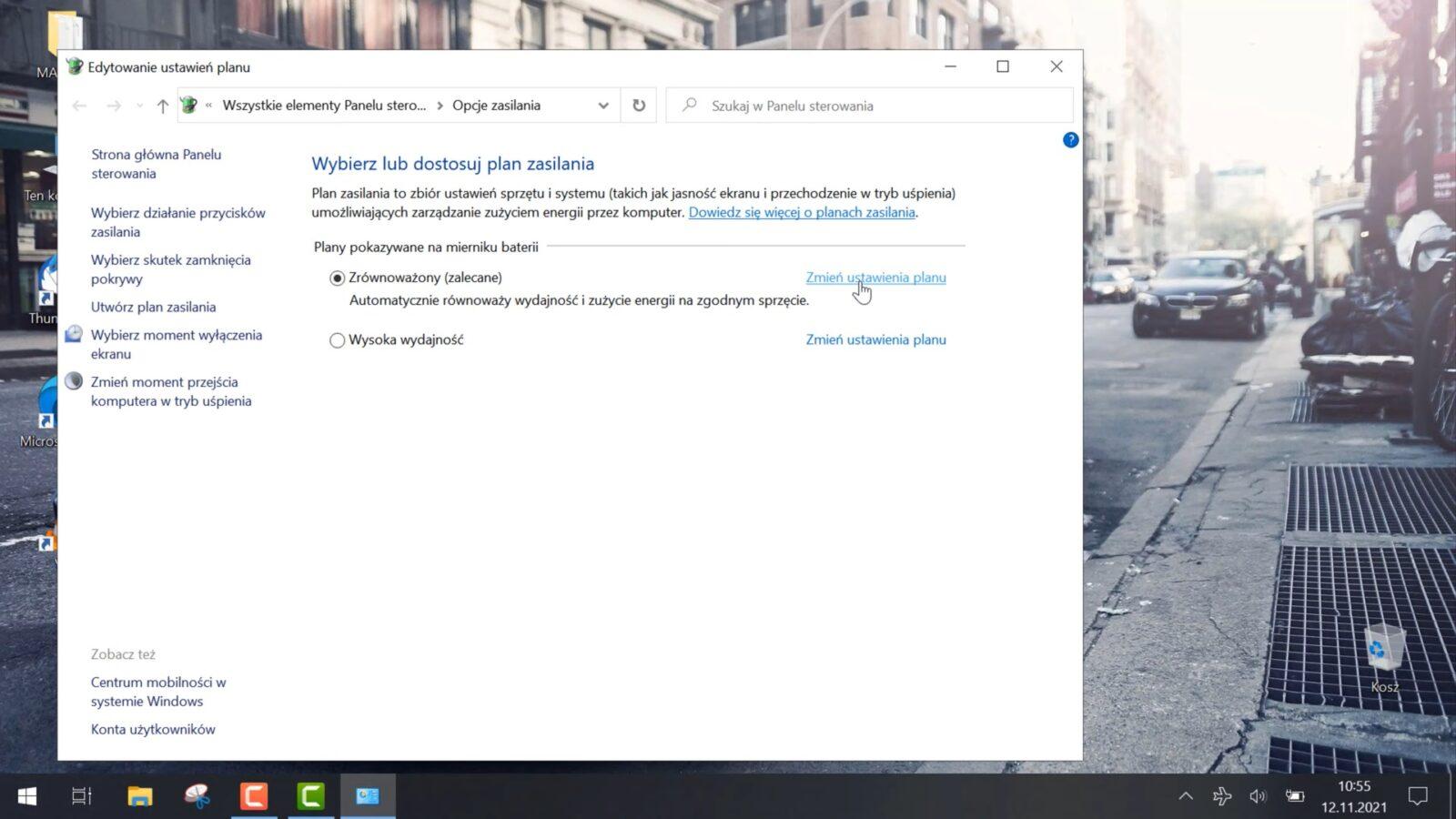
Task: Select the Zrównoważony (zalecane) power plan
Action: [x=338, y=278]
